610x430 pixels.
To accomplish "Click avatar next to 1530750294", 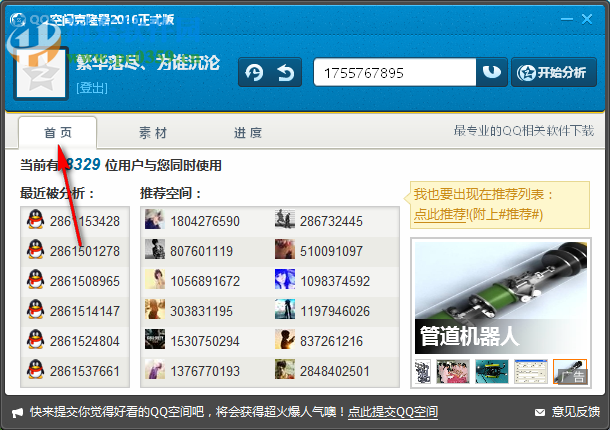I will [x=155, y=339].
